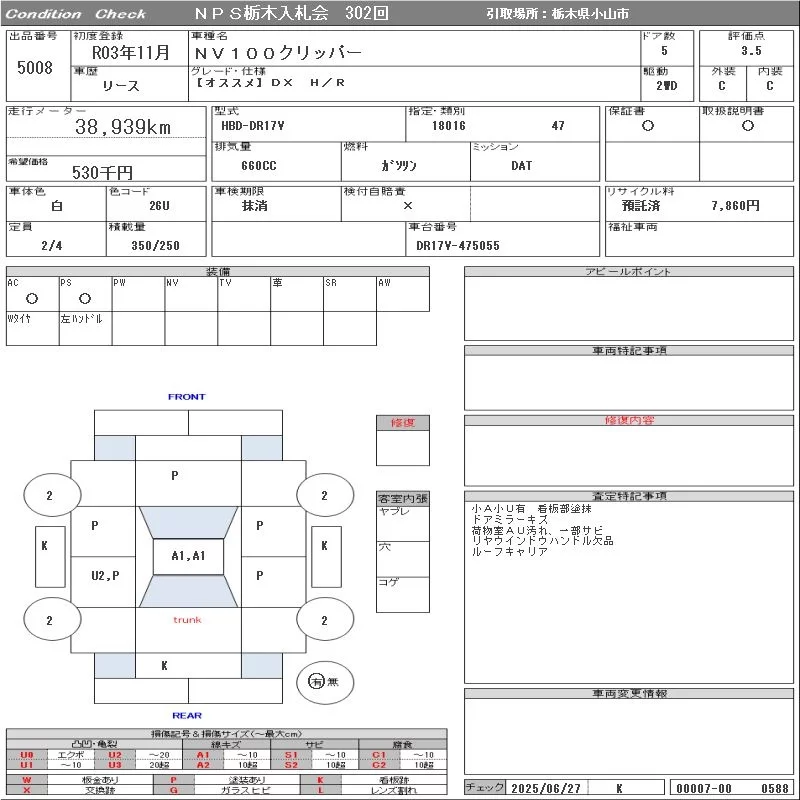
Task: Select inspection expiry value "抹消"
Action: tap(255, 206)
